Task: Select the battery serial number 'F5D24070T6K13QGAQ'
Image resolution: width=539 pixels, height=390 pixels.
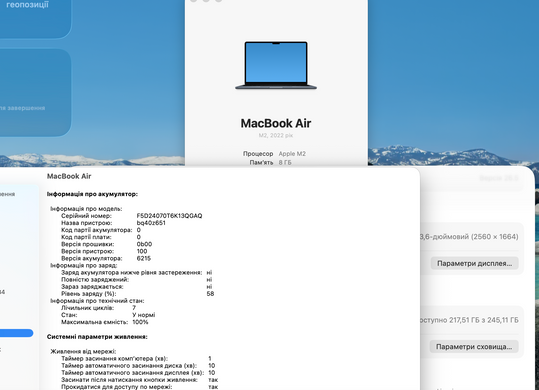Action: point(169,215)
